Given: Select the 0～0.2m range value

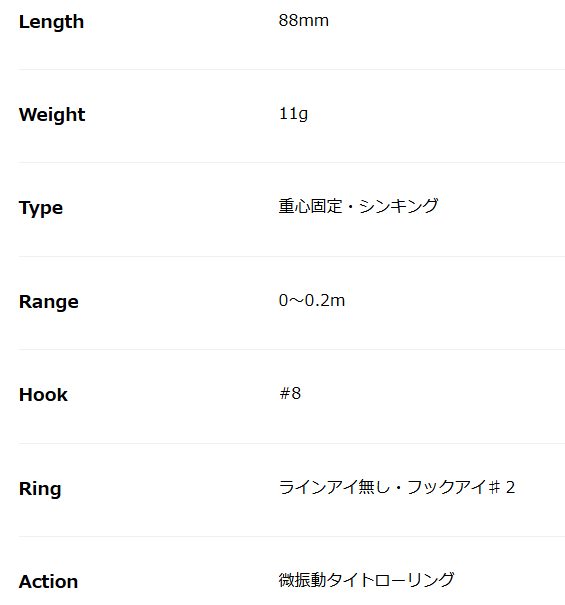Looking at the screenshot, I should 312,300.
